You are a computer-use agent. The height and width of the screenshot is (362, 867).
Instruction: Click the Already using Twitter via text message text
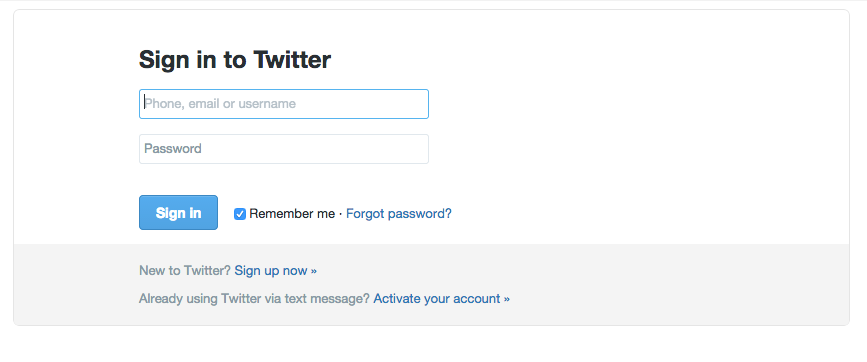pos(254,299)
